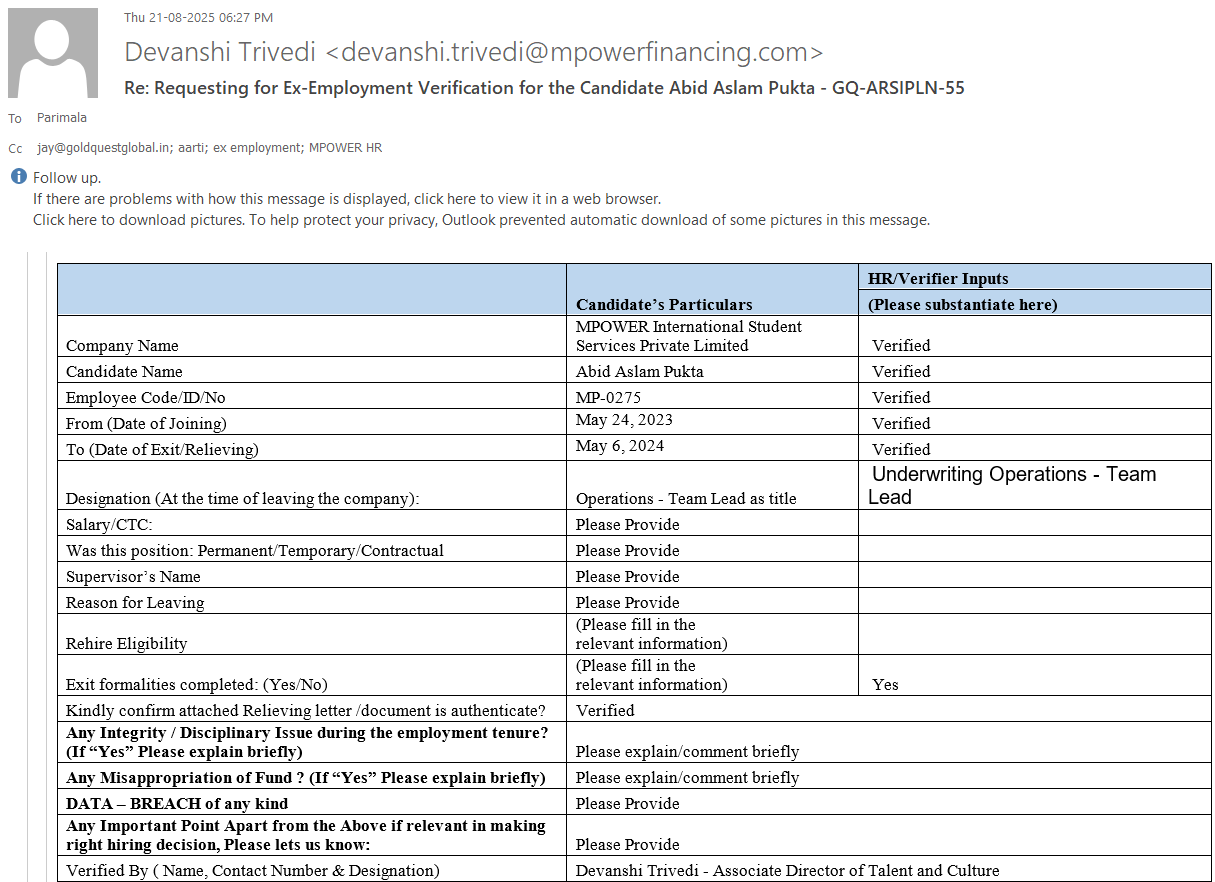Click Integrity / Disciplinary Issue question
1215x882 pixels.
[307, 742]
